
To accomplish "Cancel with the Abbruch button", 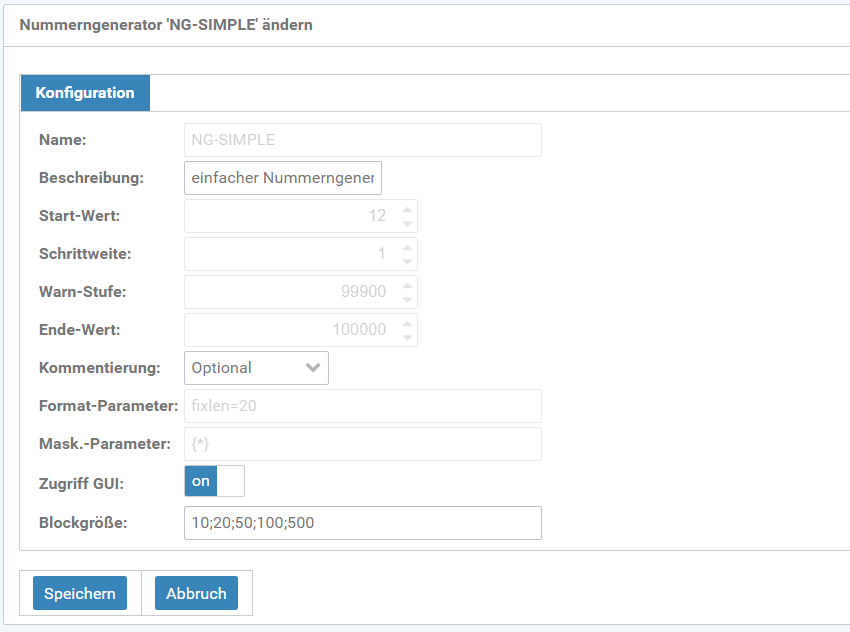I will click(x=196, y=593).
